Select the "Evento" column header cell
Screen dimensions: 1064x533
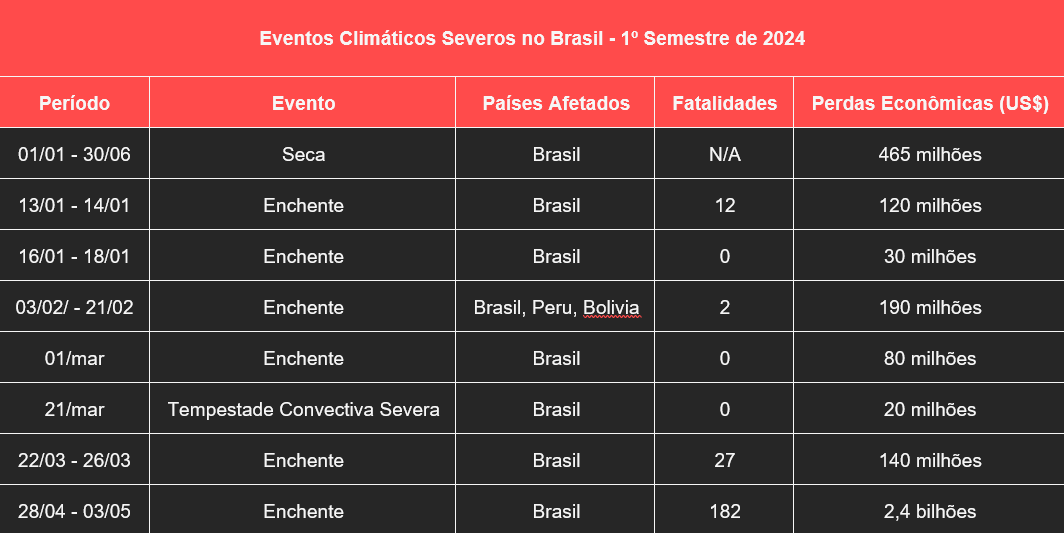[x=303, y=103]
